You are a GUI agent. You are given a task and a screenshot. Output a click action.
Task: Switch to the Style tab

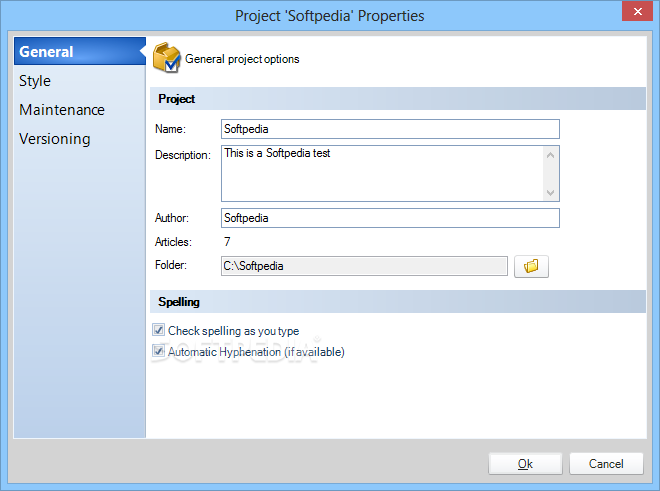click(x=80, y=80)
